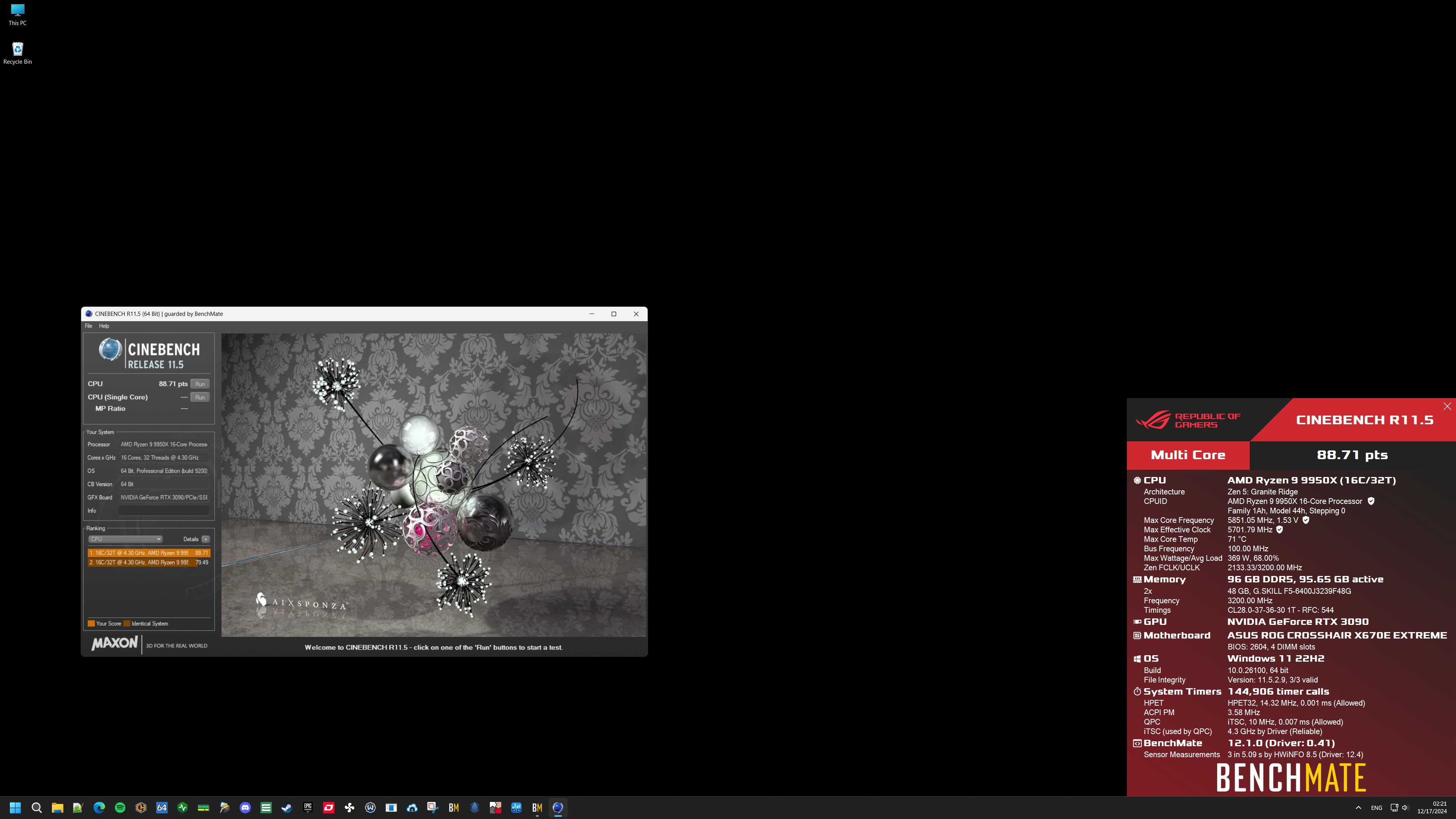Click the Cores x GHz value field
This screenshot has width=1456, height=819.
click(x=164, y=458)
